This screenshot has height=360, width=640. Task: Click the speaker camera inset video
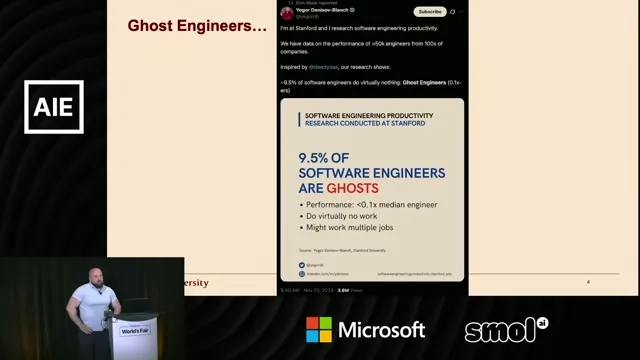pyautogui.click(x=92, y=309)
